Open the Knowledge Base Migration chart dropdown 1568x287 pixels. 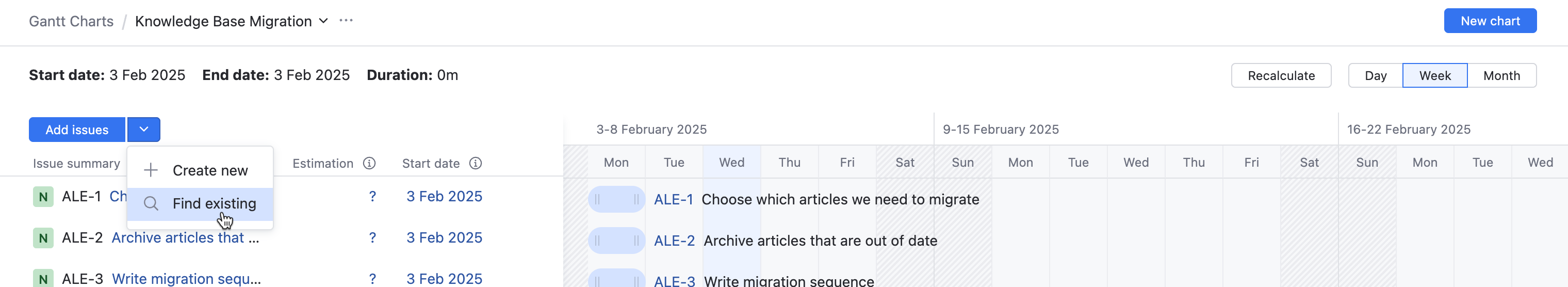pyautogui.click(x=323, y=21)
